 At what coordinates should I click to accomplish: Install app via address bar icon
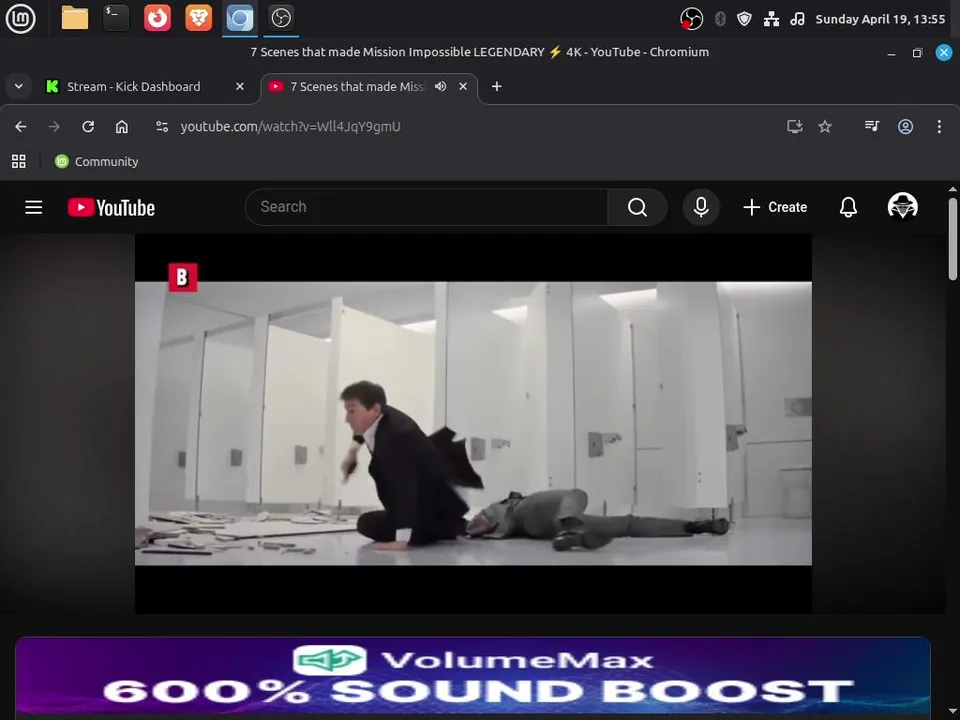(x=795, y=127)
